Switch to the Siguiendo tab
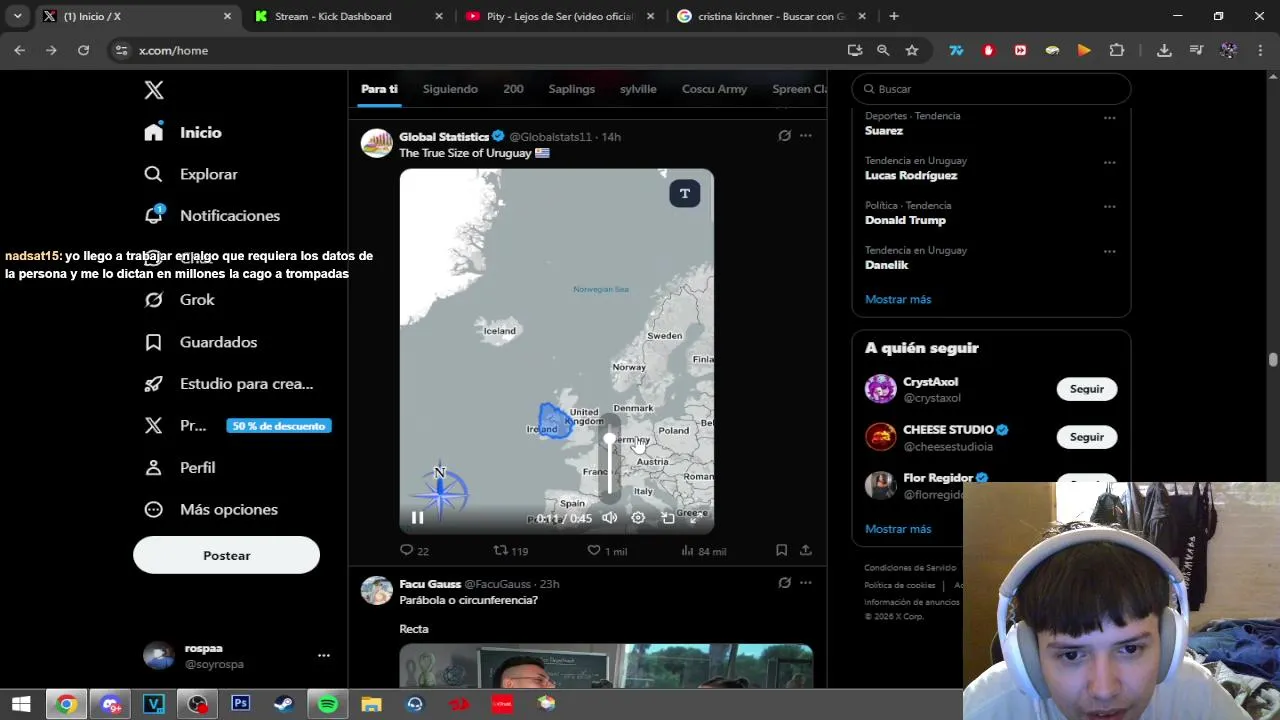Viewport: 1280px width, 720px height. pos(450,89)
